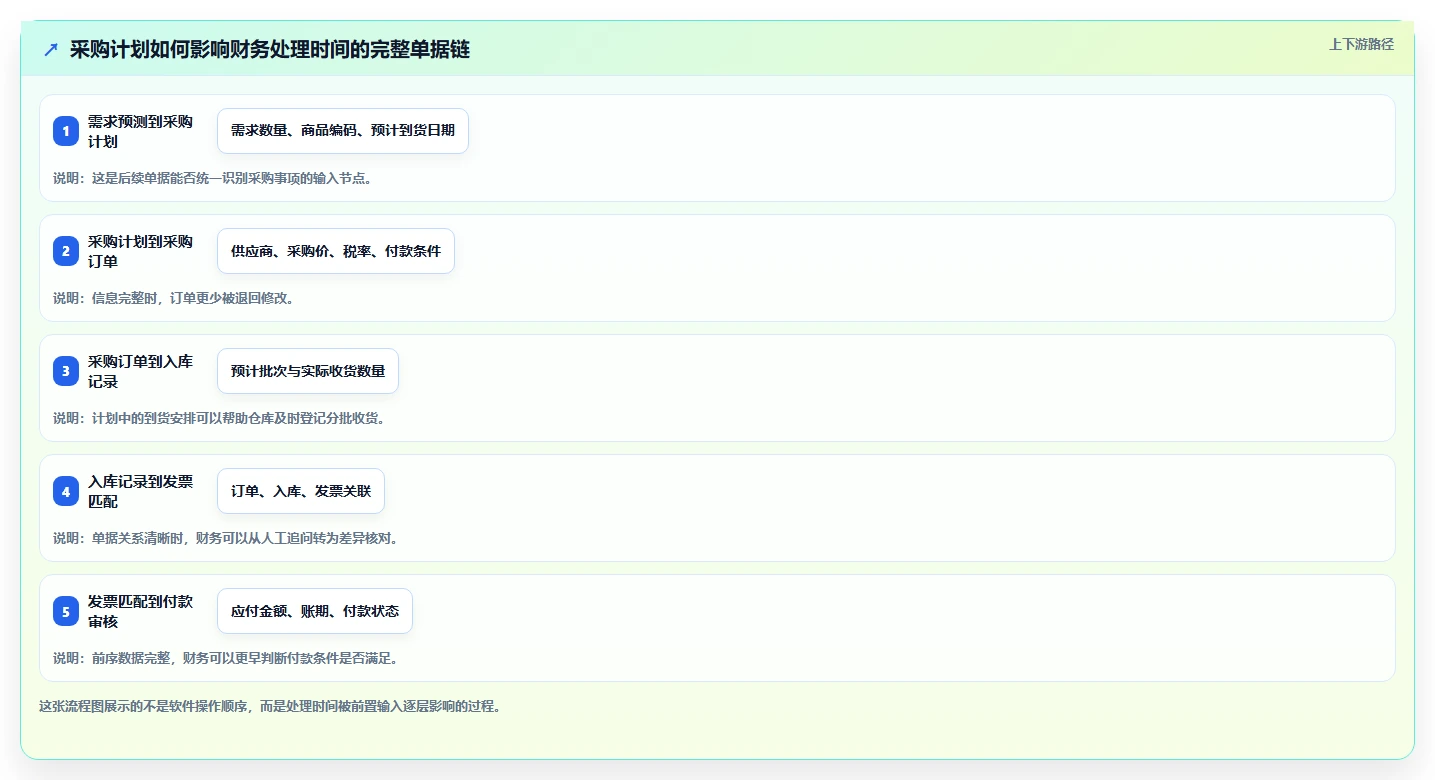Select the 入库记录到发票匹配 step title
Image resolution: width=1435 pixels, height=780 pixels.
pos(141,491)
